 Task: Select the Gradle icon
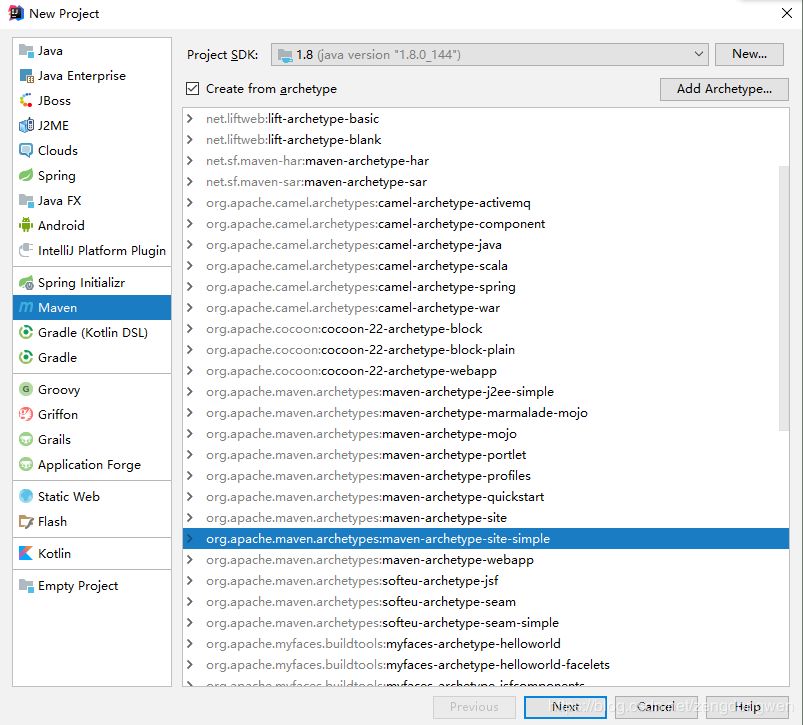point(26,357)
